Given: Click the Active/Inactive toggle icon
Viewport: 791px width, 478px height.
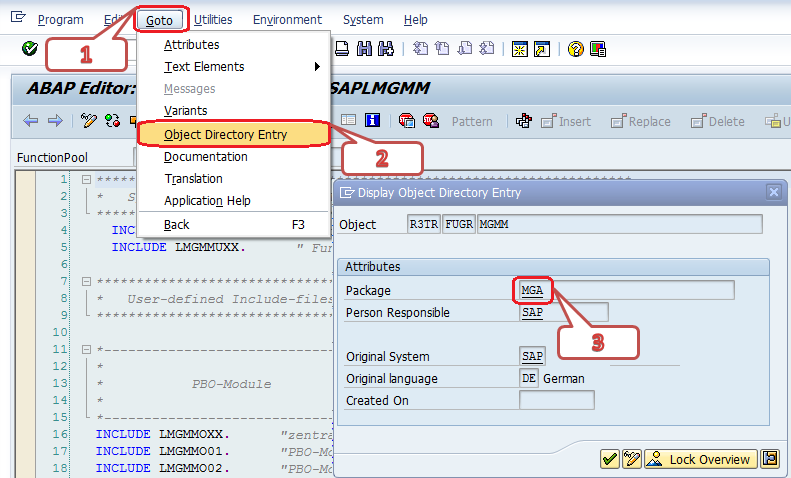Looking at the screenshot, I should click(x=112, y=121).
